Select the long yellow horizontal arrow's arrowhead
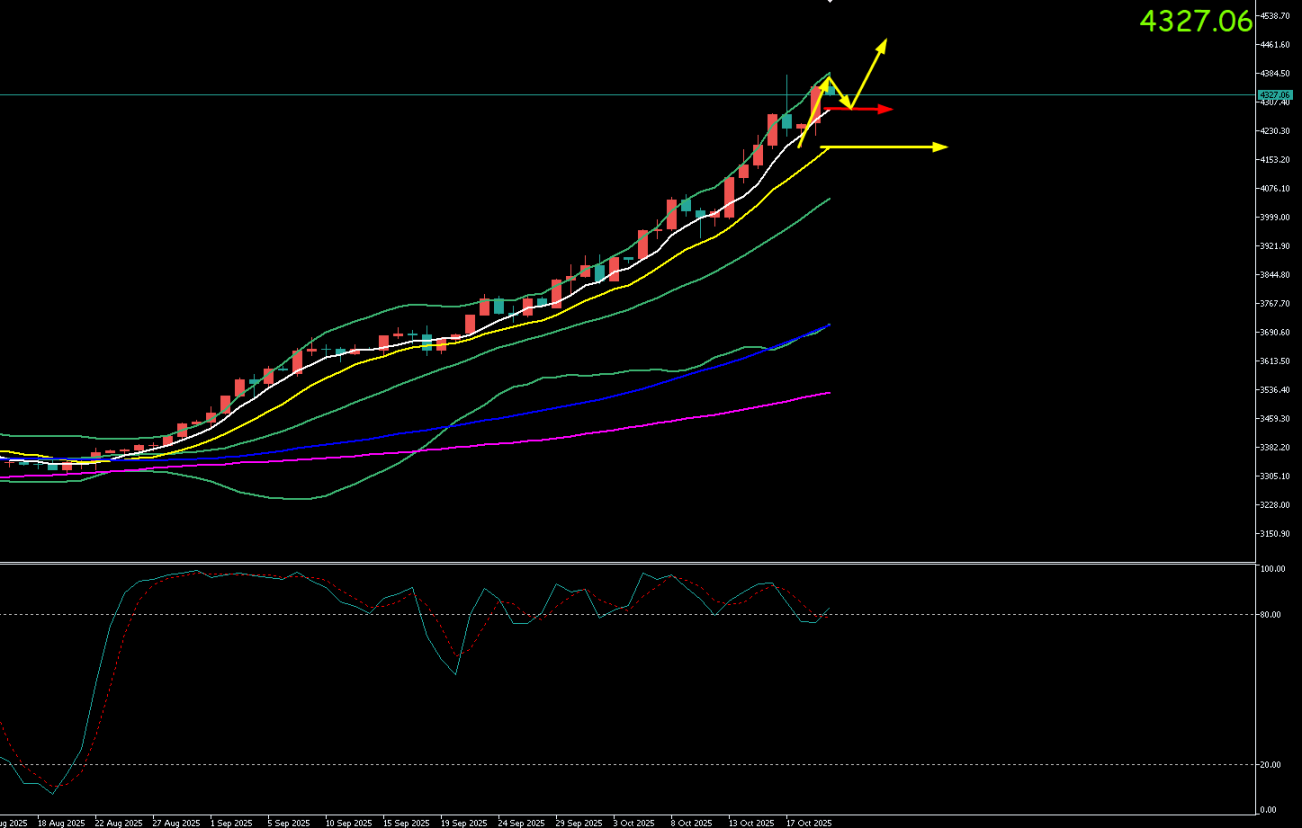 [x=940, y=147]
